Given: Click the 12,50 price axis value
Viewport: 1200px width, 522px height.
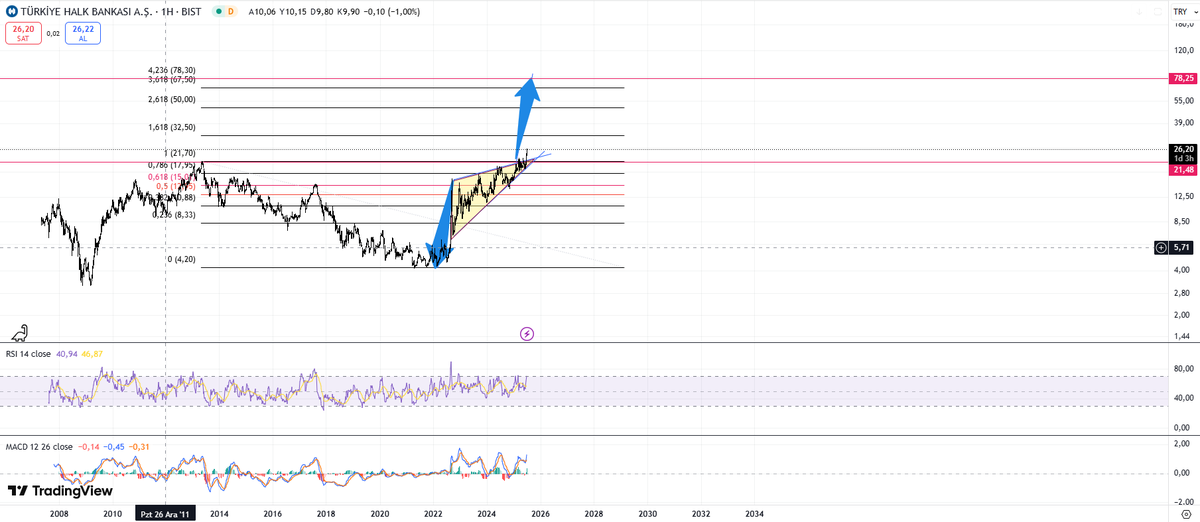Looking at the screenshot, I should click(x=1182, y=196).
